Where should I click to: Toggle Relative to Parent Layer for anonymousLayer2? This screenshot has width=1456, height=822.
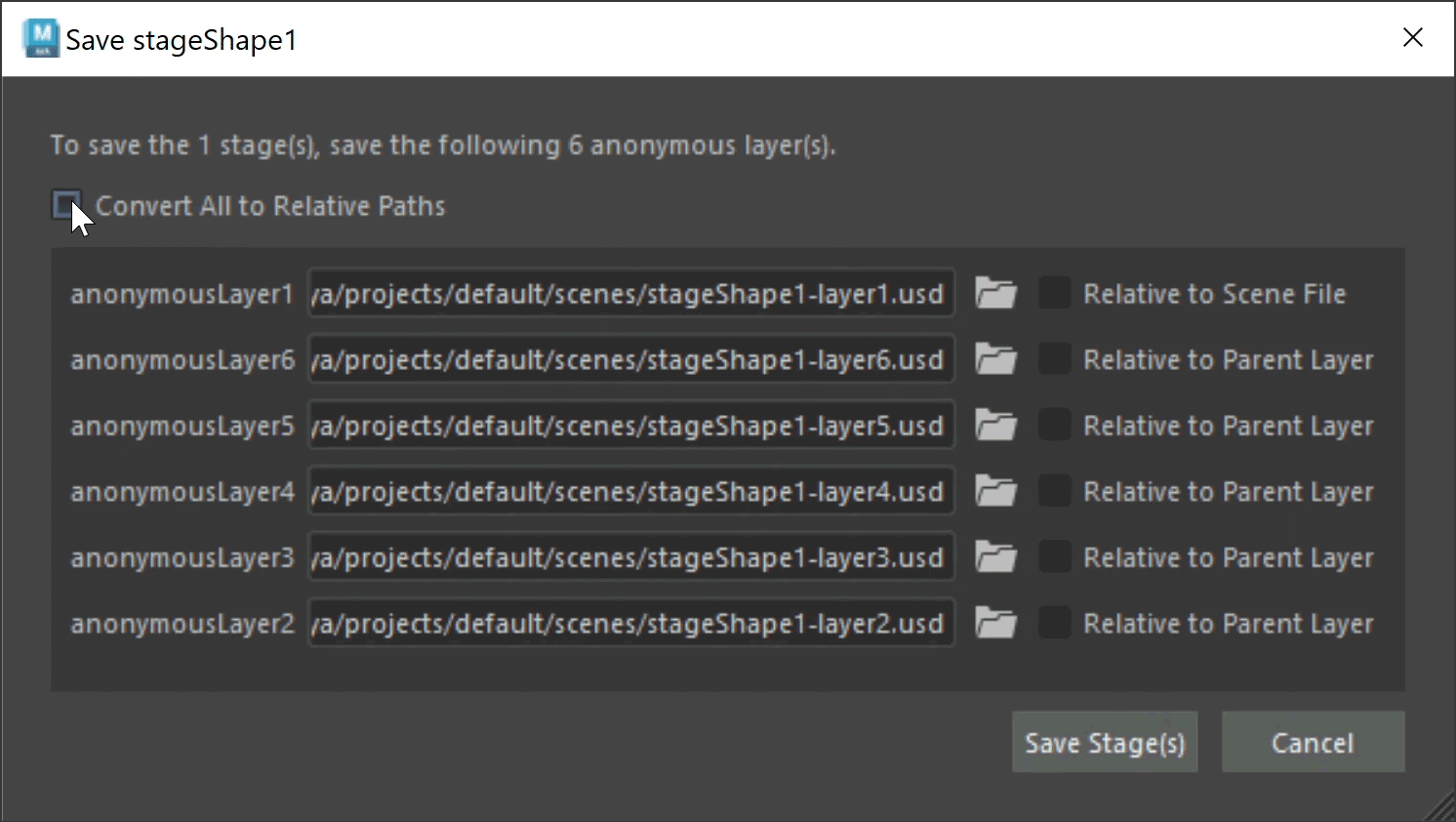pos(1054,622)
